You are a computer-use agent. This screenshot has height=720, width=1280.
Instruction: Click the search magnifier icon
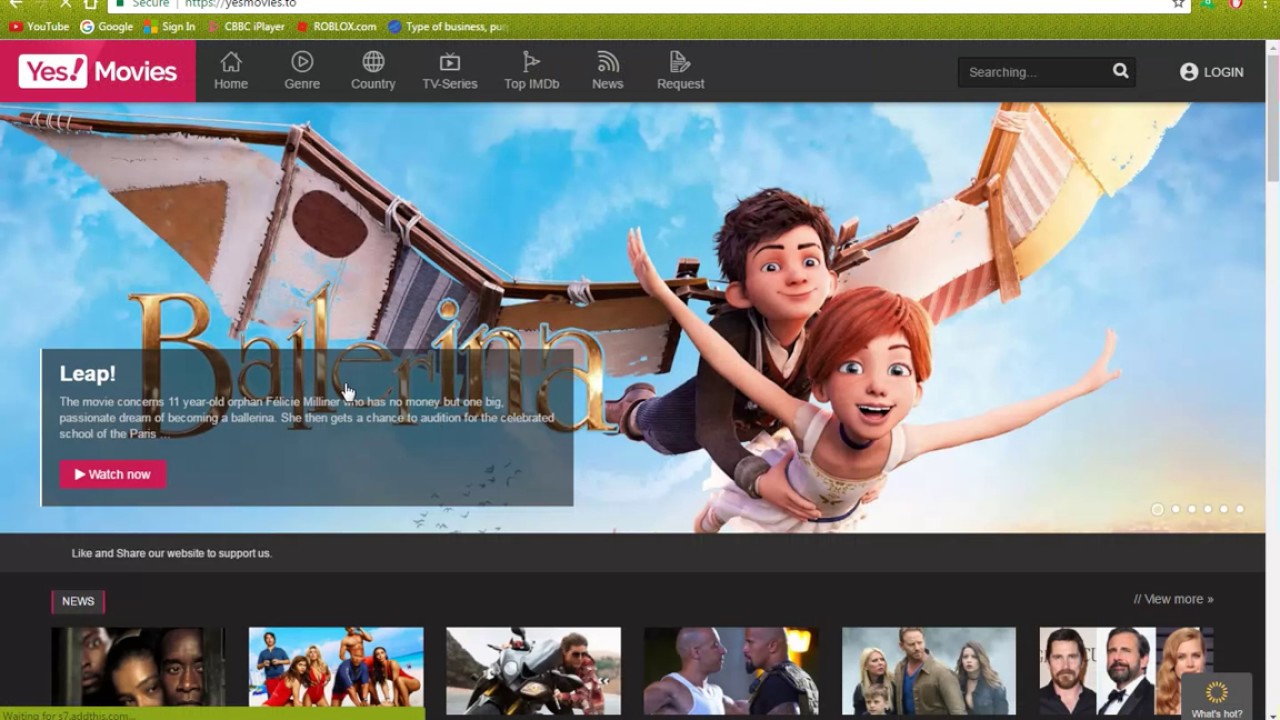click(1121, 71)
